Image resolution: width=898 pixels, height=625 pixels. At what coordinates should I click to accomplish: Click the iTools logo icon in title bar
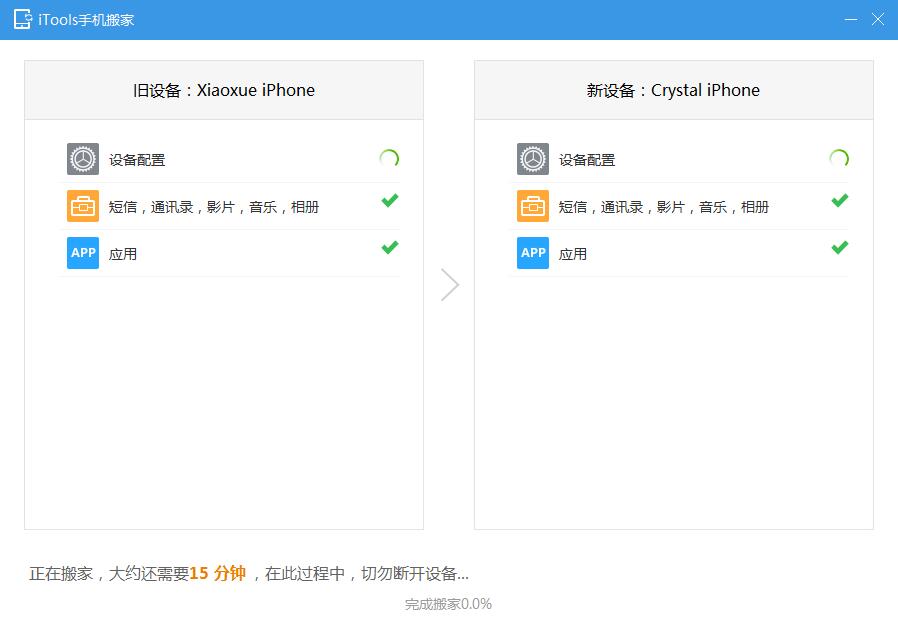tap(23, 19)
